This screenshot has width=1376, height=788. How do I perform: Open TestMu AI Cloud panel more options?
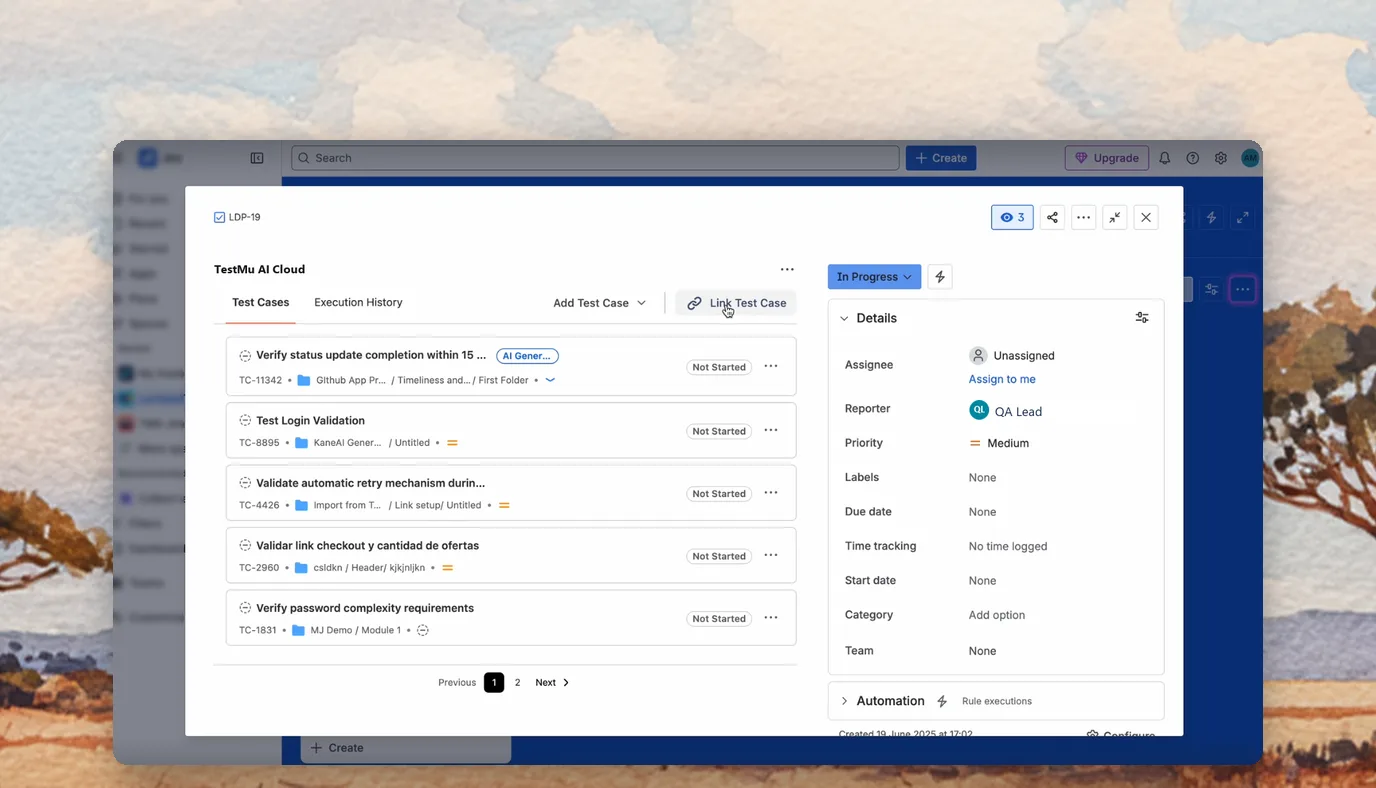787,269
